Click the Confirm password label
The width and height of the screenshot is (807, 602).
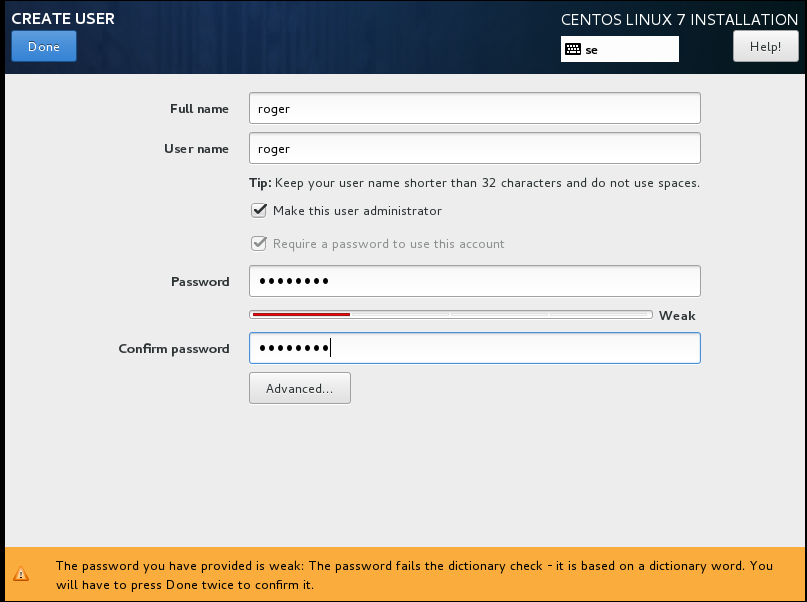174,349
